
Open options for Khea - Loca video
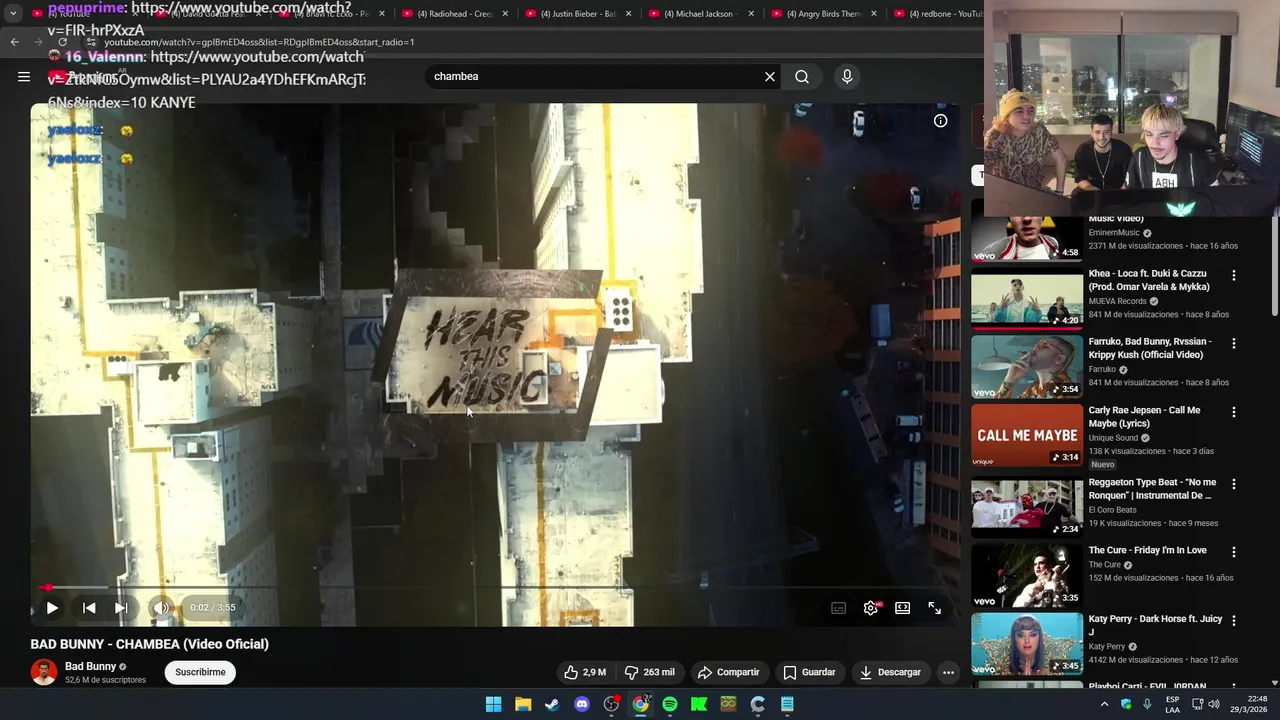pyautogui.click(x=1233, y=275)
